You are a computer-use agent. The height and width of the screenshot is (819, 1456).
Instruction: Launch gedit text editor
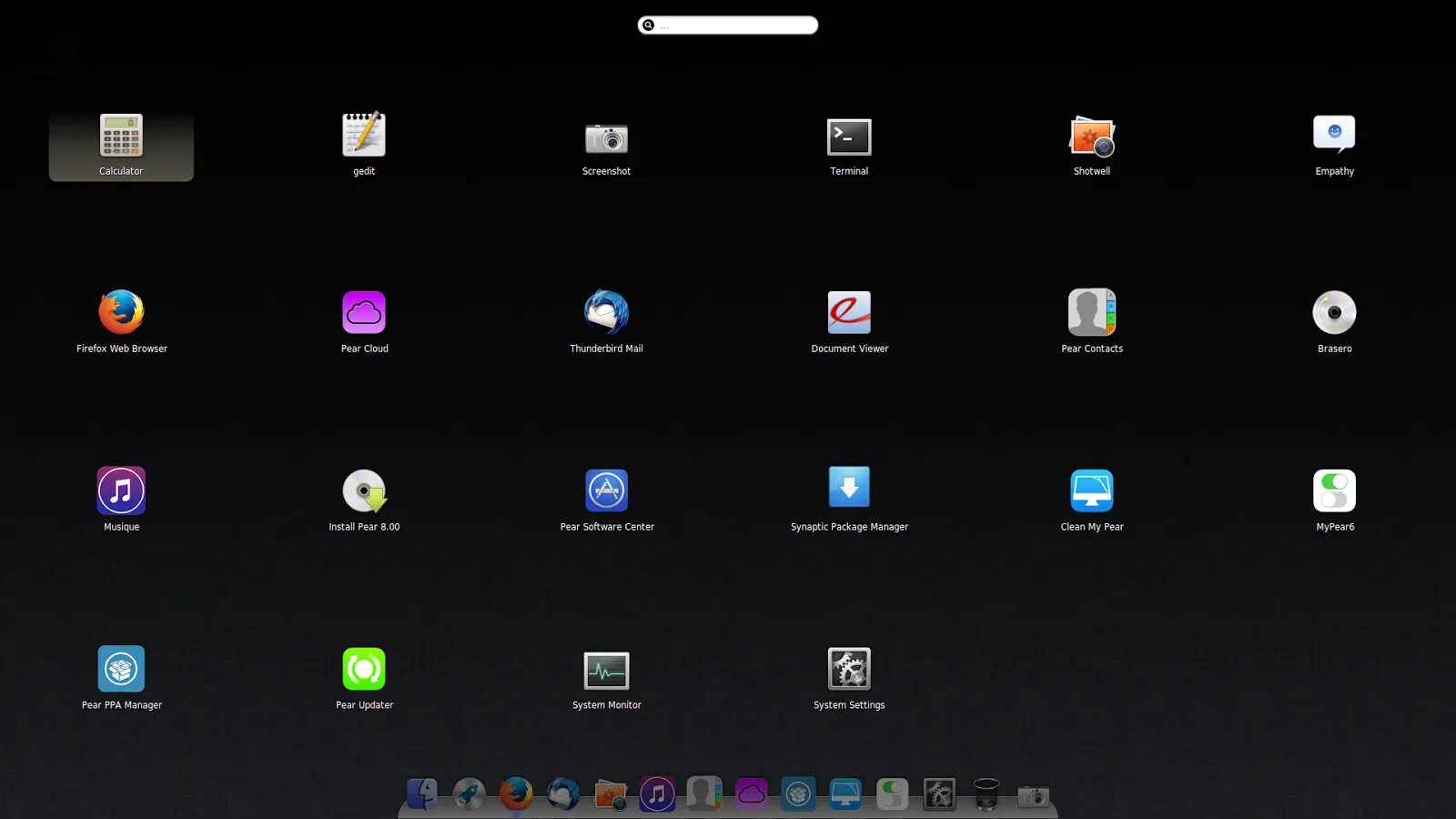point(364,146)
